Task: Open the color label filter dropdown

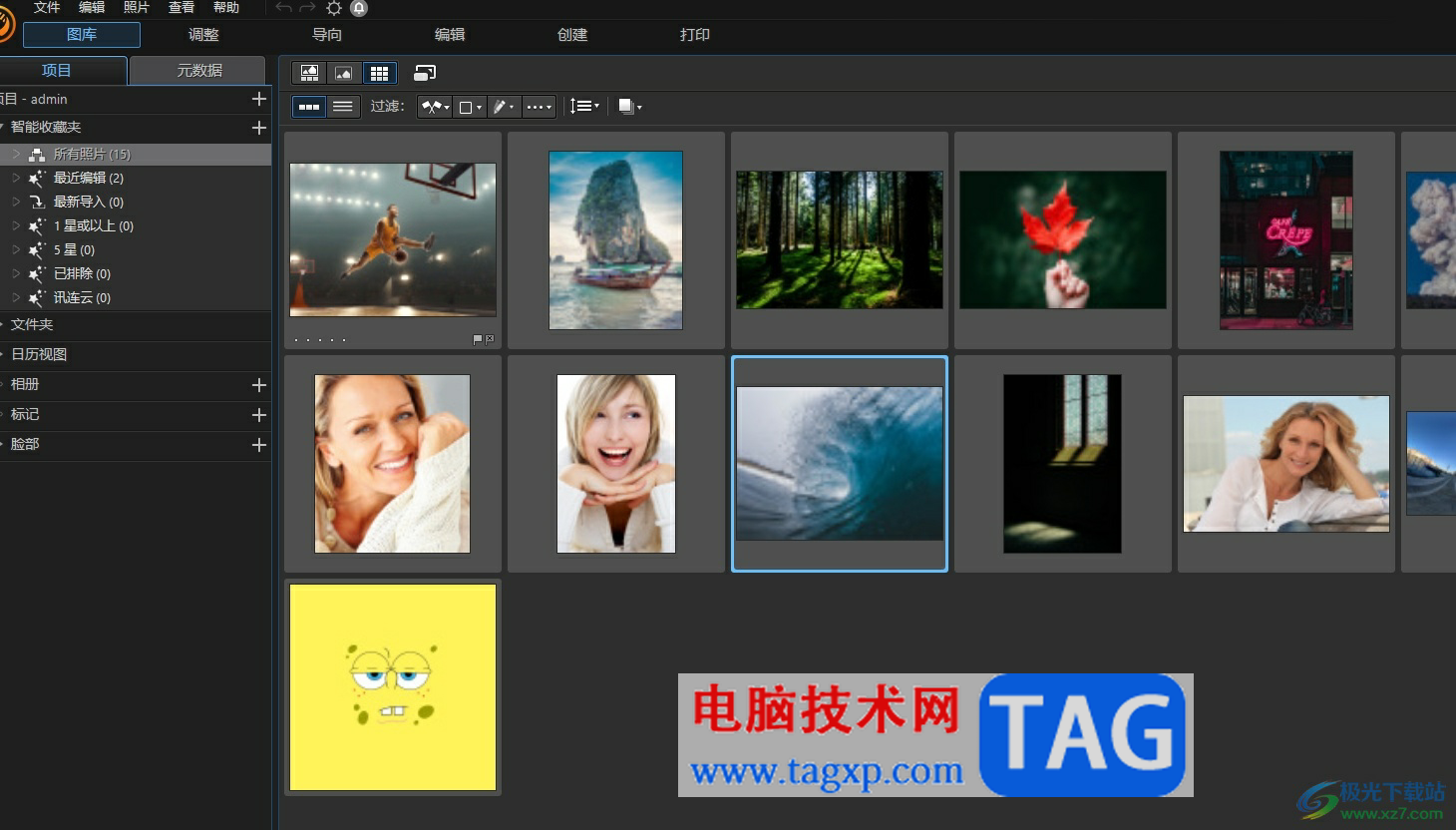Action: [x=469, y=107]
